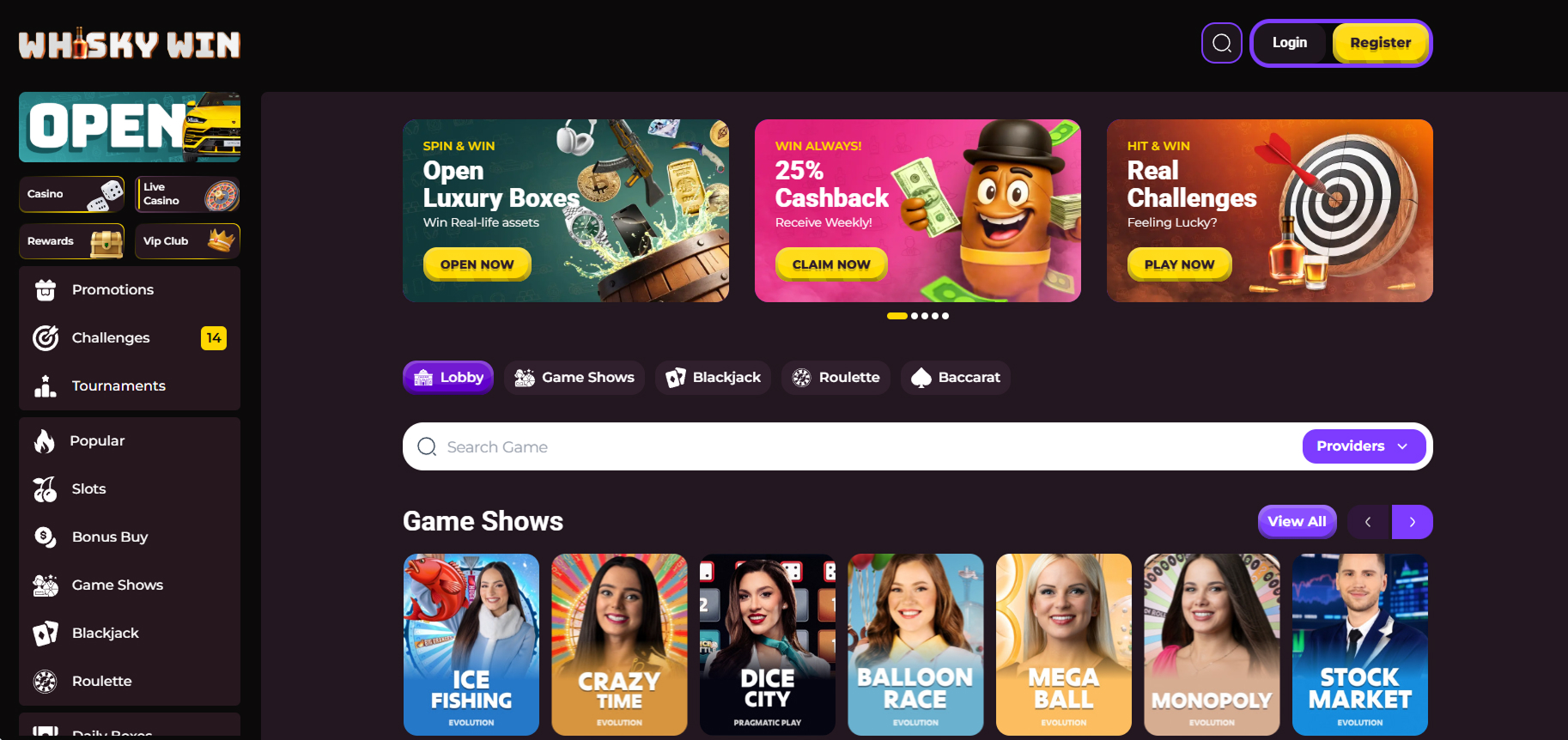Show next Game Shows with right arrow
The height and width of the screenshot is (740, 1568).
[1412, 522]
